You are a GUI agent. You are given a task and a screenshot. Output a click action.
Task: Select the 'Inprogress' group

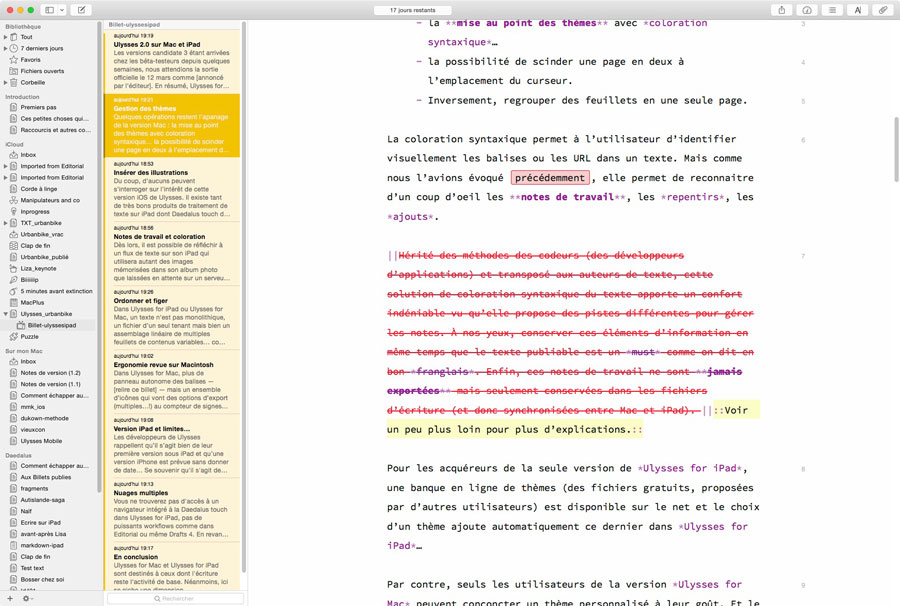(x=35, y=212)
